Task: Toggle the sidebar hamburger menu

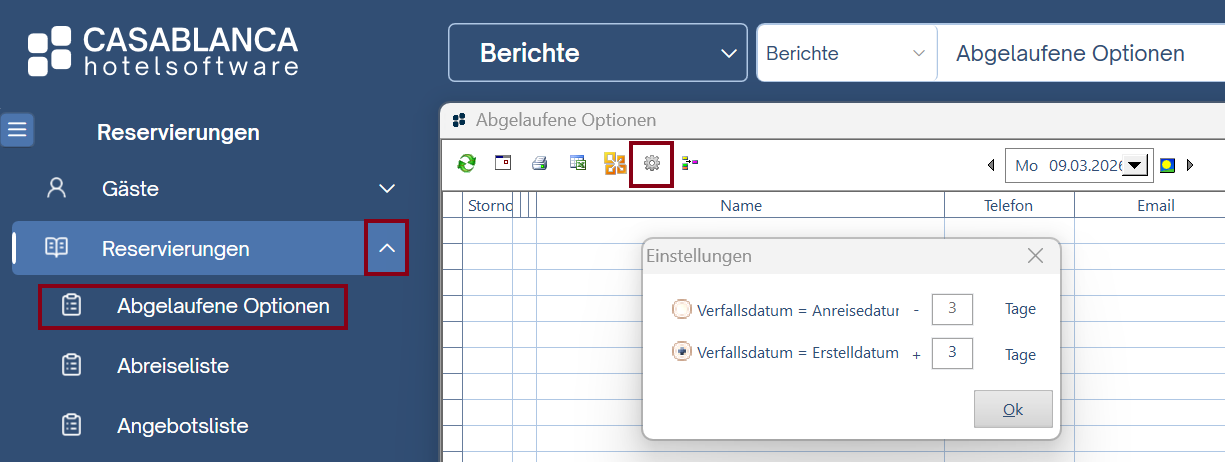Action: [x=18, y=130]
